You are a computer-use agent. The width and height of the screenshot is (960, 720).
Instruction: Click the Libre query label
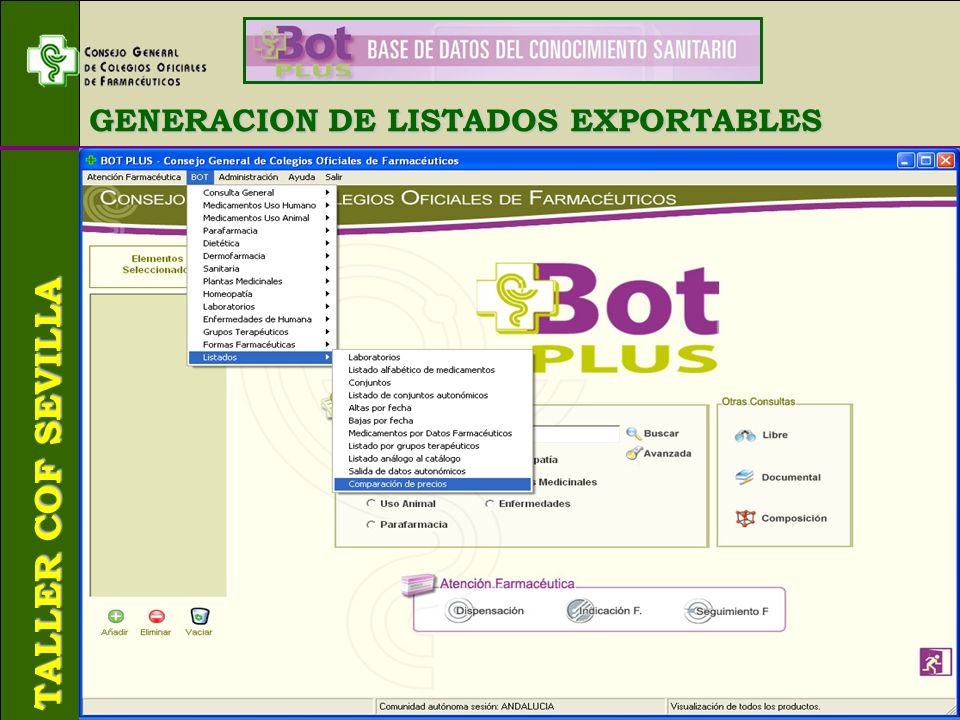coord(775,435)
